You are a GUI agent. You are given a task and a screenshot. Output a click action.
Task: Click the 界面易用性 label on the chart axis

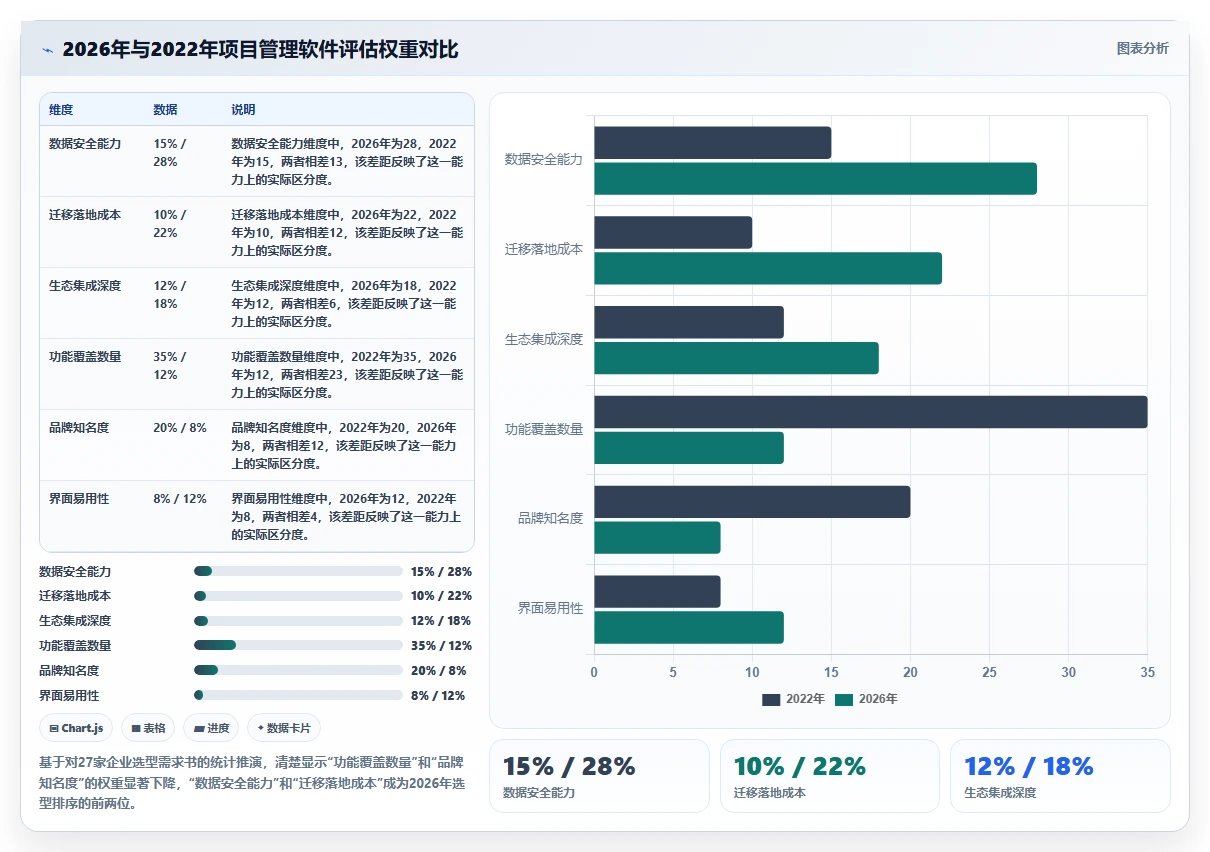[551, 608]
